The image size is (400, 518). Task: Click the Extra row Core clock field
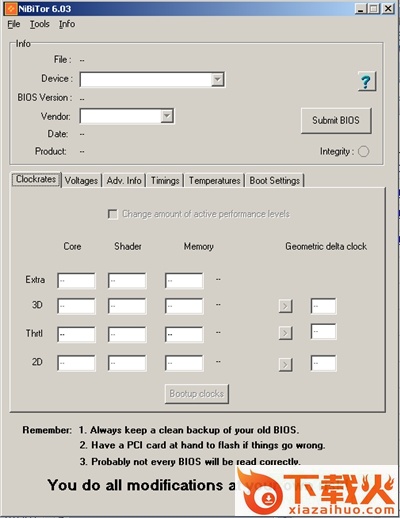click(x=76, y=280)
